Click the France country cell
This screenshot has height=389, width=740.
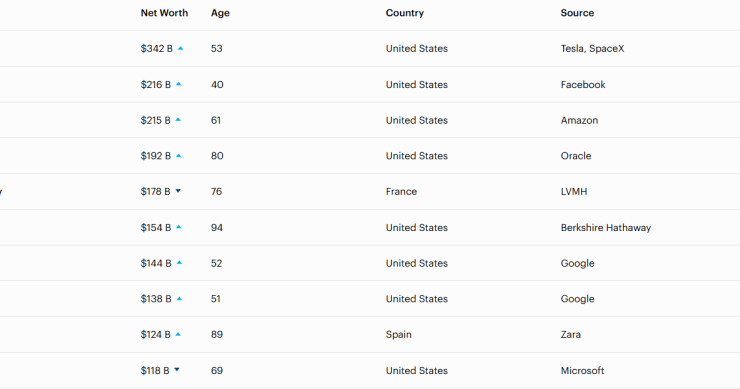click(401, 192)
